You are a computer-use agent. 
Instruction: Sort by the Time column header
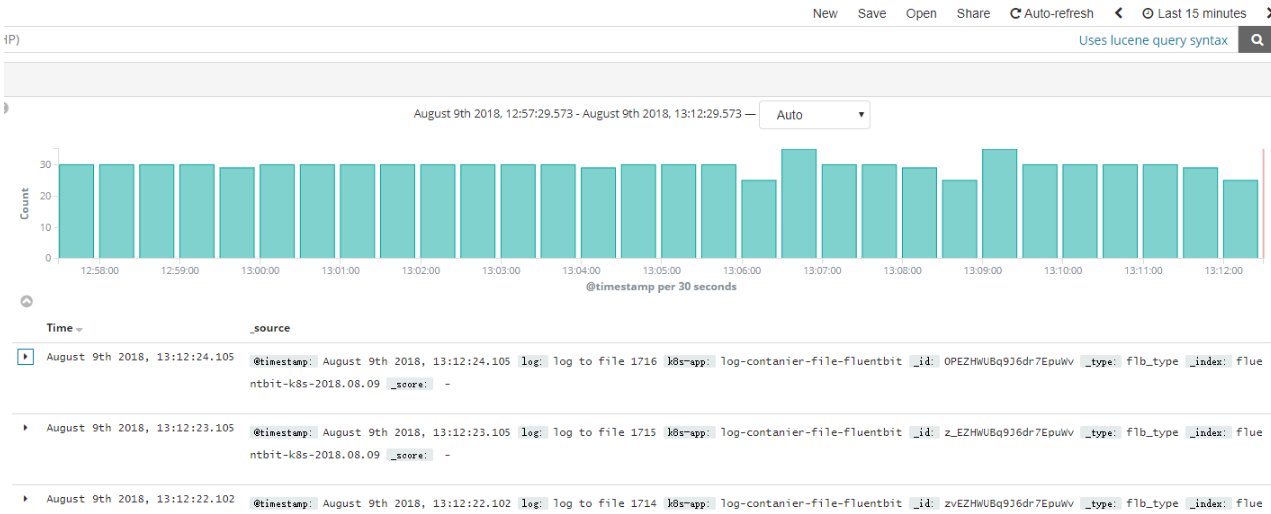pos(60,328)
